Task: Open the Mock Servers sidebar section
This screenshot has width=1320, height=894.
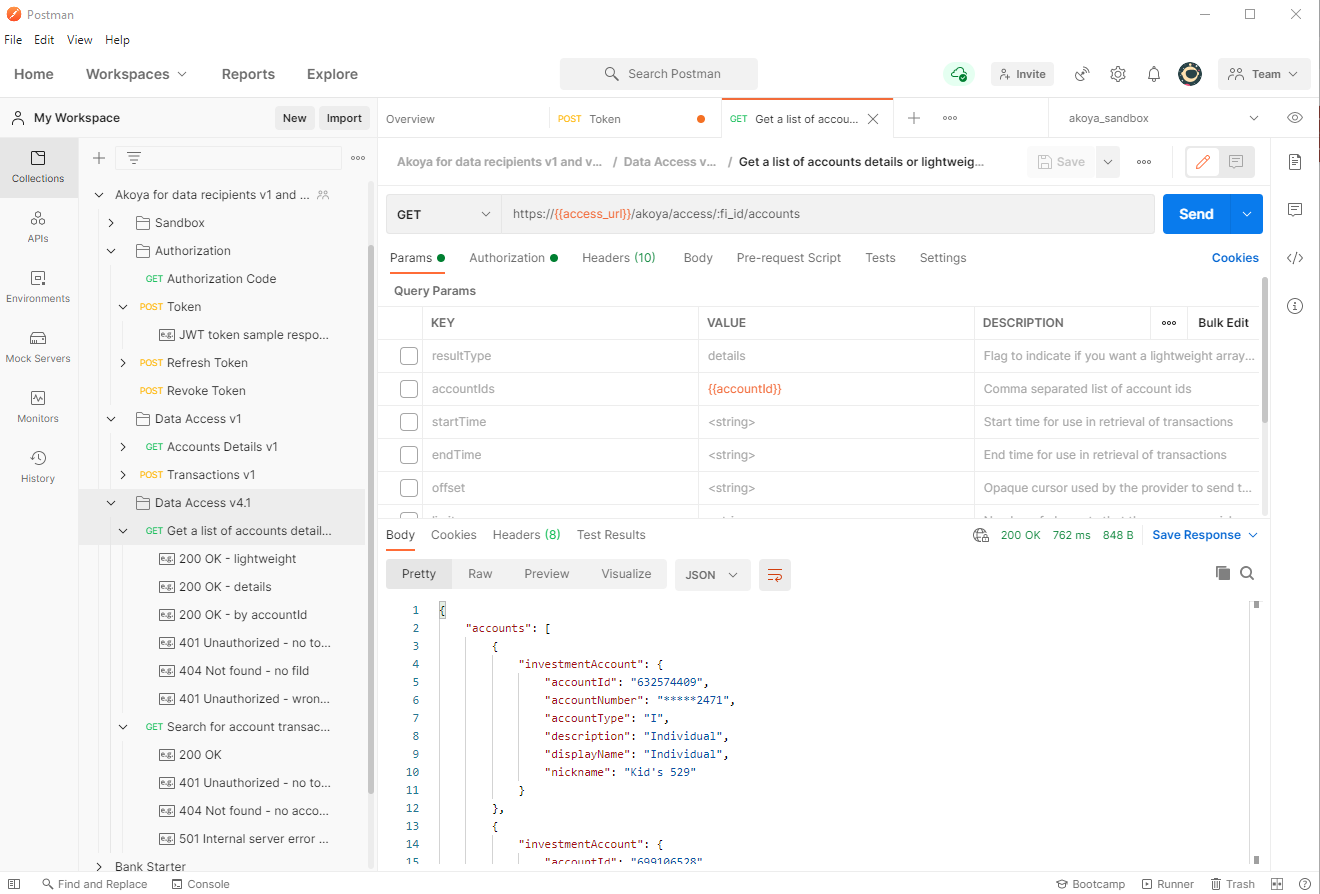Action: tap(38, 347)
